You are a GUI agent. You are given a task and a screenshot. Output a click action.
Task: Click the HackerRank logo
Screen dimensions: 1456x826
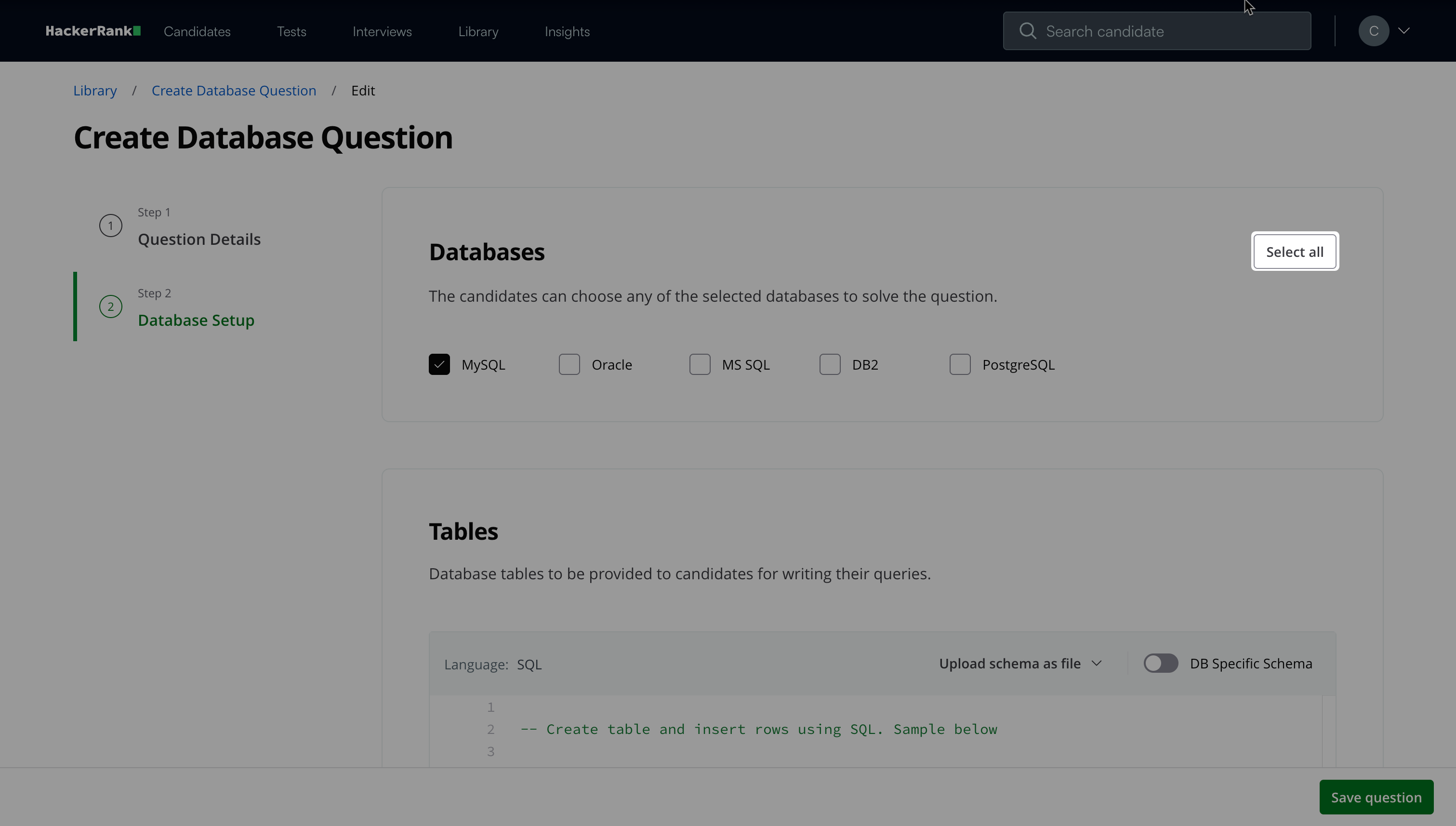(93, 31)
